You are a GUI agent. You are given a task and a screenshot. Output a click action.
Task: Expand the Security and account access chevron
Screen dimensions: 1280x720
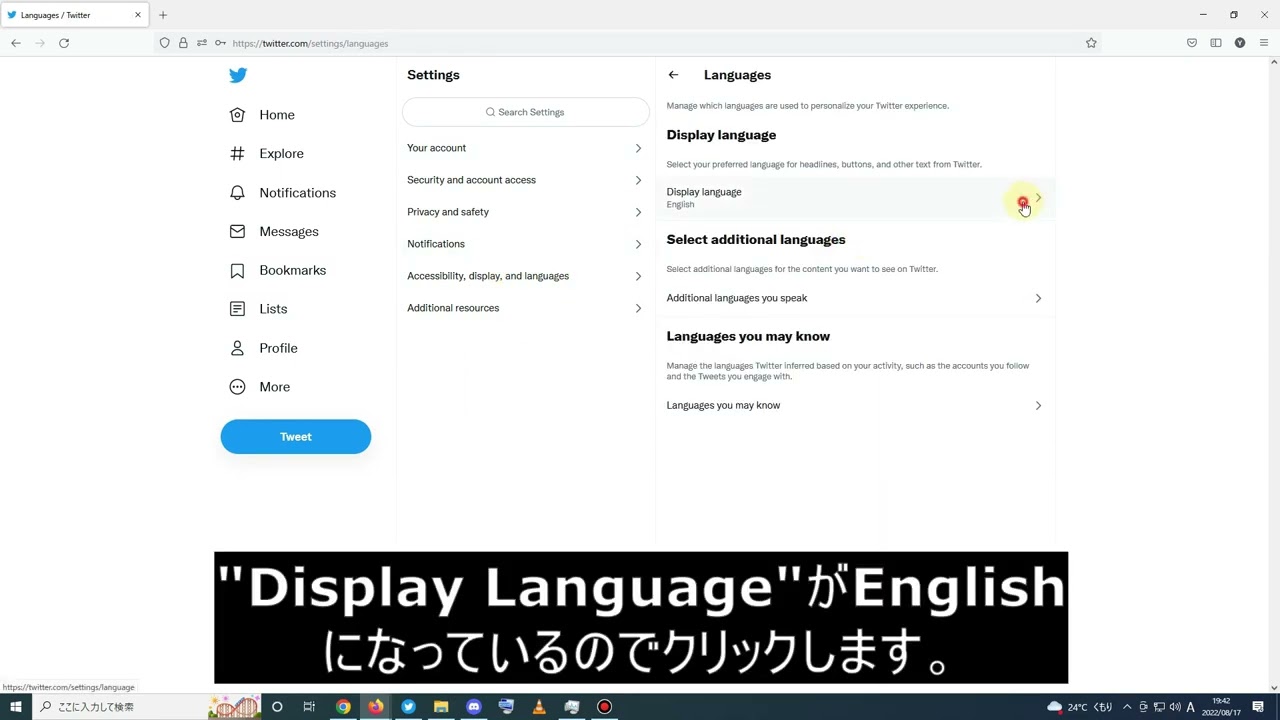(x=638, y=180)
